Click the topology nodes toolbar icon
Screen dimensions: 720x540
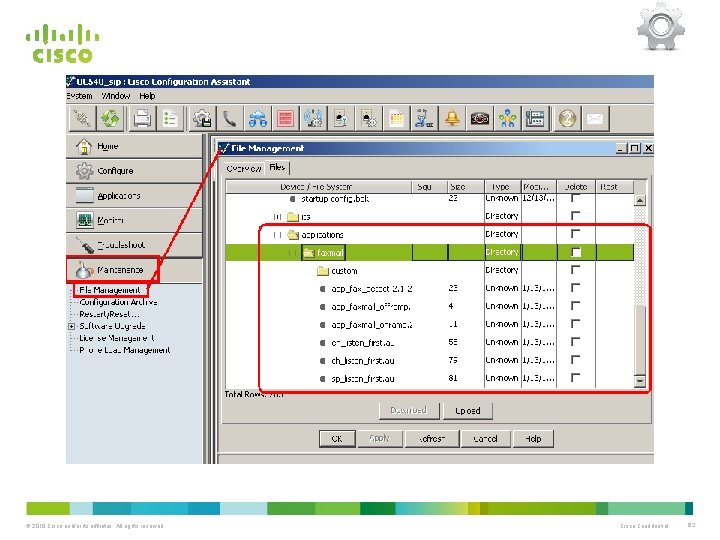[507, 119]
